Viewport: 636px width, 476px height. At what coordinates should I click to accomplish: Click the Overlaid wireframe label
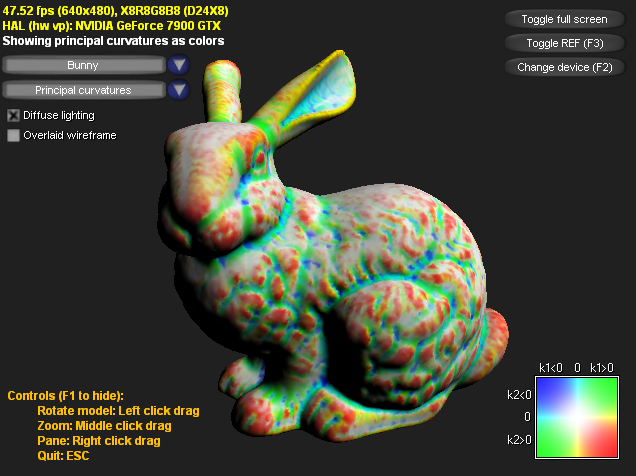tap(70, 135)
